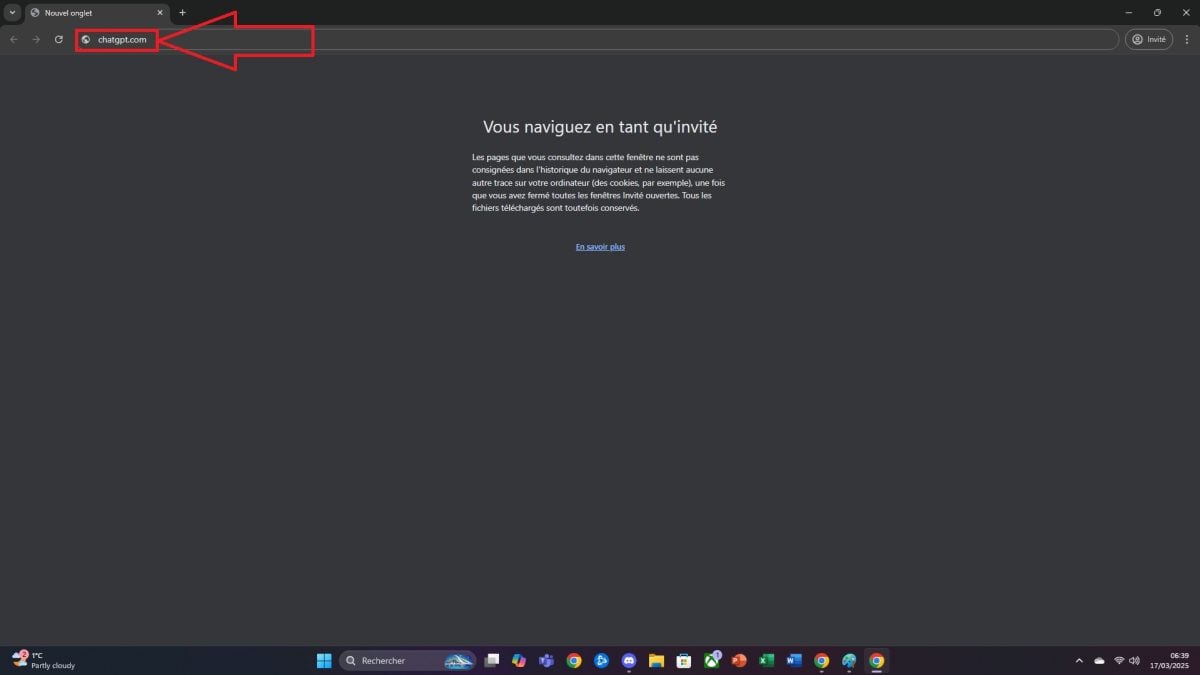Launch Discord from the taskbar
The height and width of the screenshot is (675, 1200).
tap(629, 660)
